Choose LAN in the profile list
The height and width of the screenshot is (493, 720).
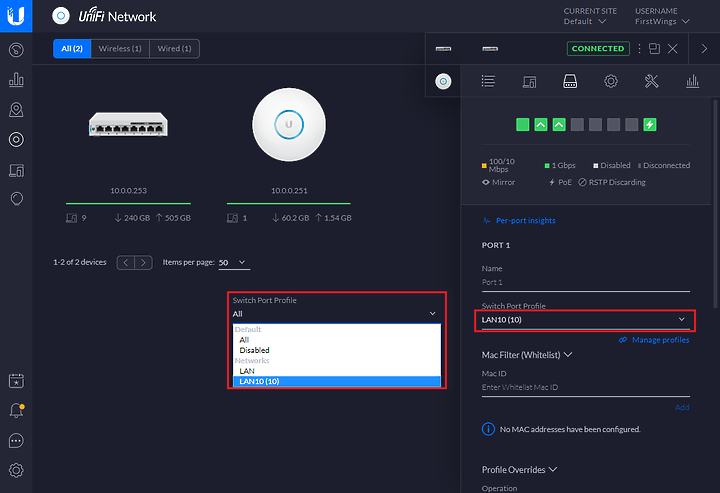coord(247,371)
